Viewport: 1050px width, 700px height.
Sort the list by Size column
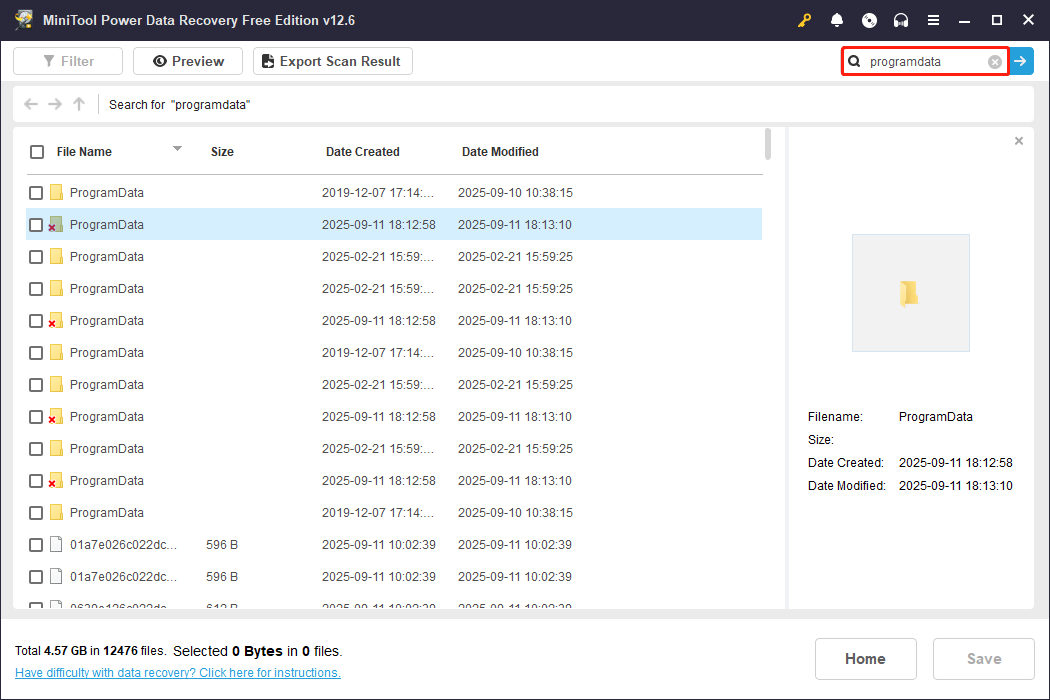click(x=222, y=152)
